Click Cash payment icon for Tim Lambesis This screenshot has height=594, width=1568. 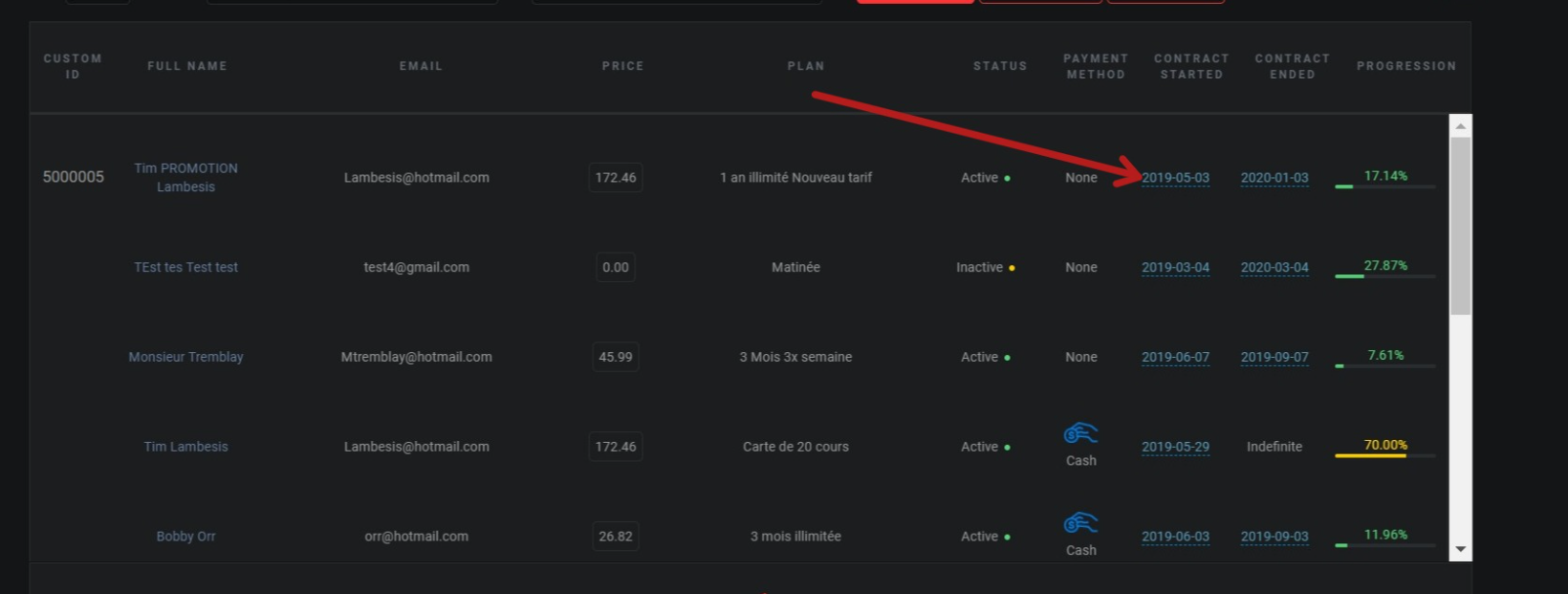(1080, 434)
